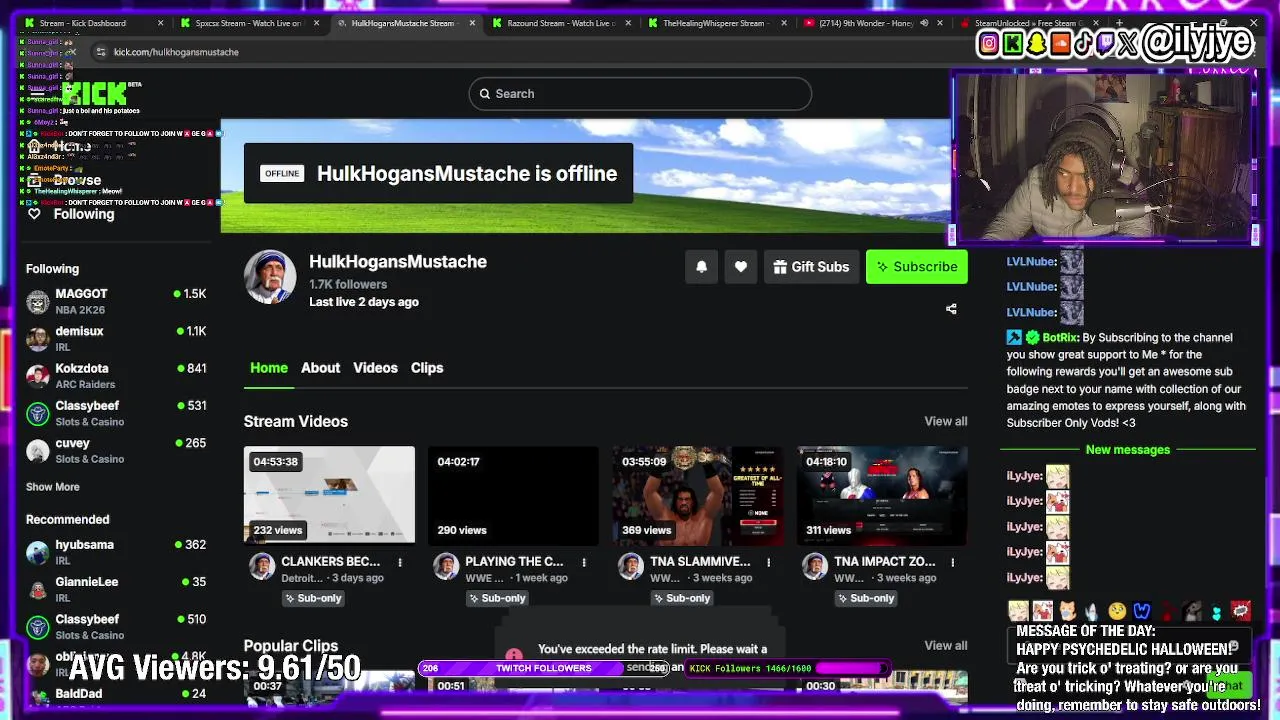Viewport: 1280px width, 720px height.
Task: Click the share icon below Subscribe
Action: click(951, 309)
